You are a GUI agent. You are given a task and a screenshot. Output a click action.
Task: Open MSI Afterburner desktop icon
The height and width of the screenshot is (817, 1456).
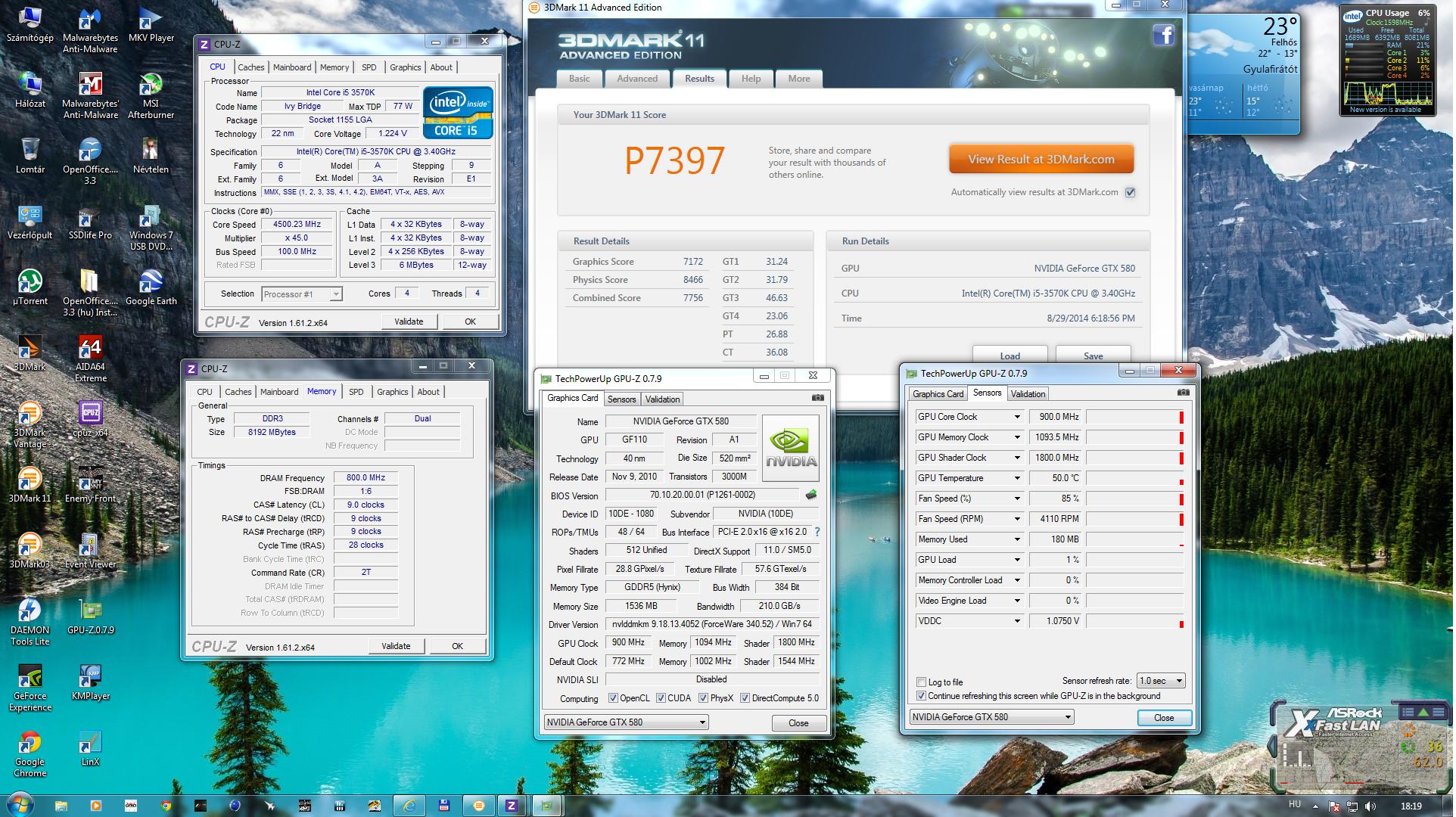[151, 95]
